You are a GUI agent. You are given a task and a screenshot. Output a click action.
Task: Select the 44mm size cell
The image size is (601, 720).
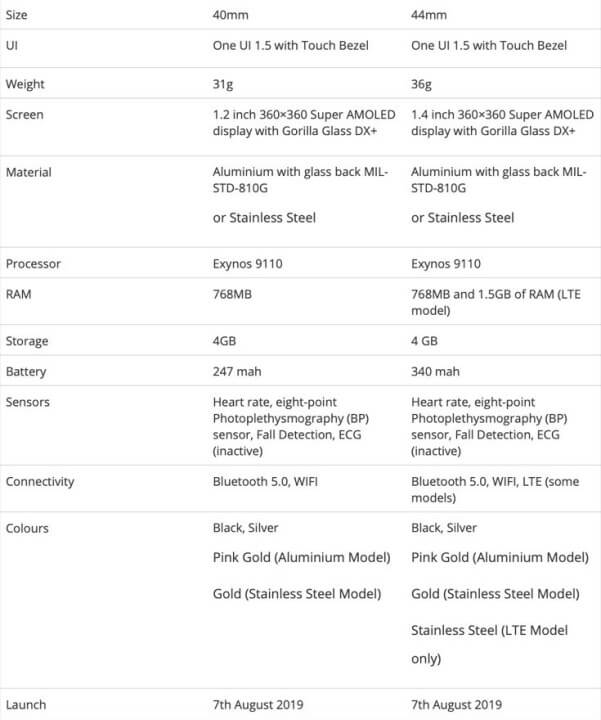pos(429,14)
